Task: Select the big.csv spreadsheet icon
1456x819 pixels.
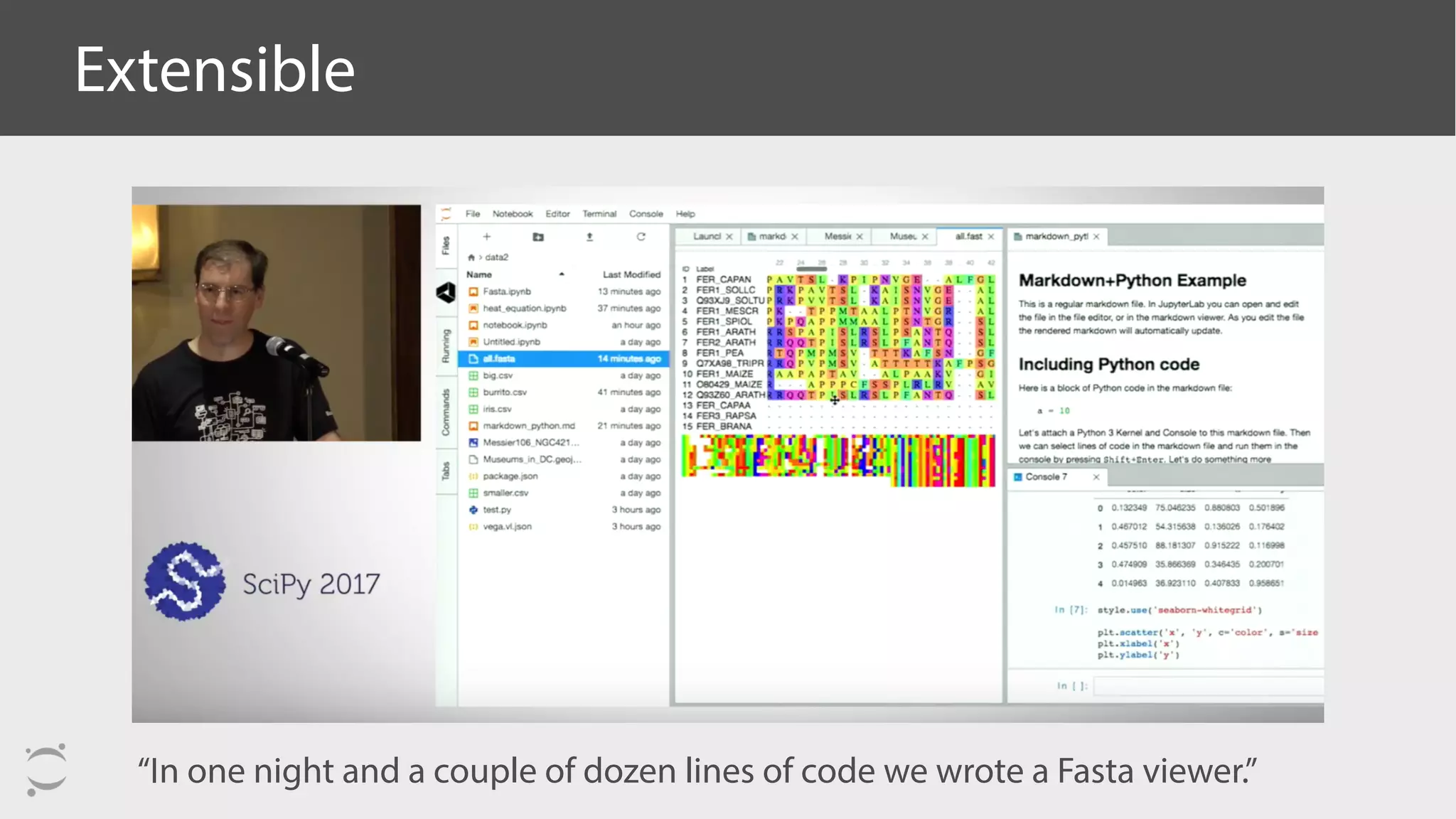Action: coord(473,375)
